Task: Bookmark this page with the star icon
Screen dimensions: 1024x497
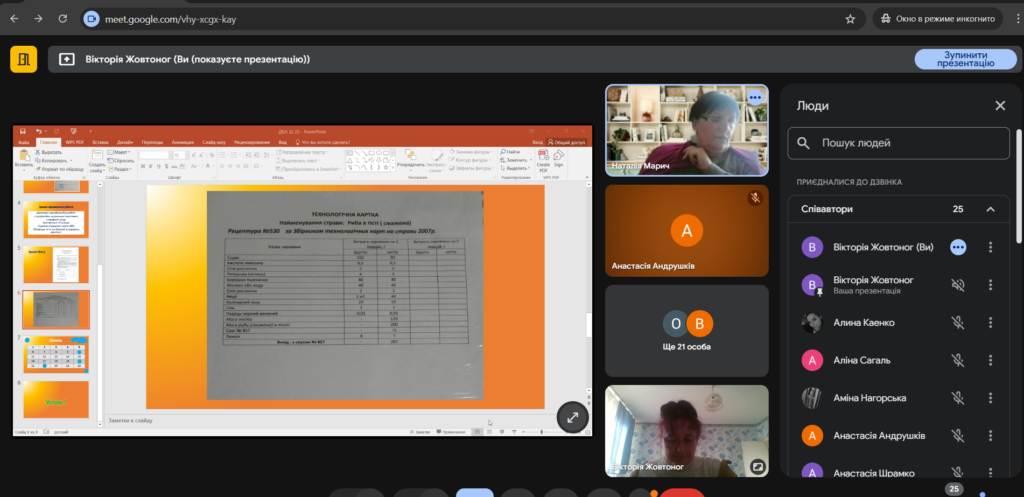Action: [x=850, y=18]
